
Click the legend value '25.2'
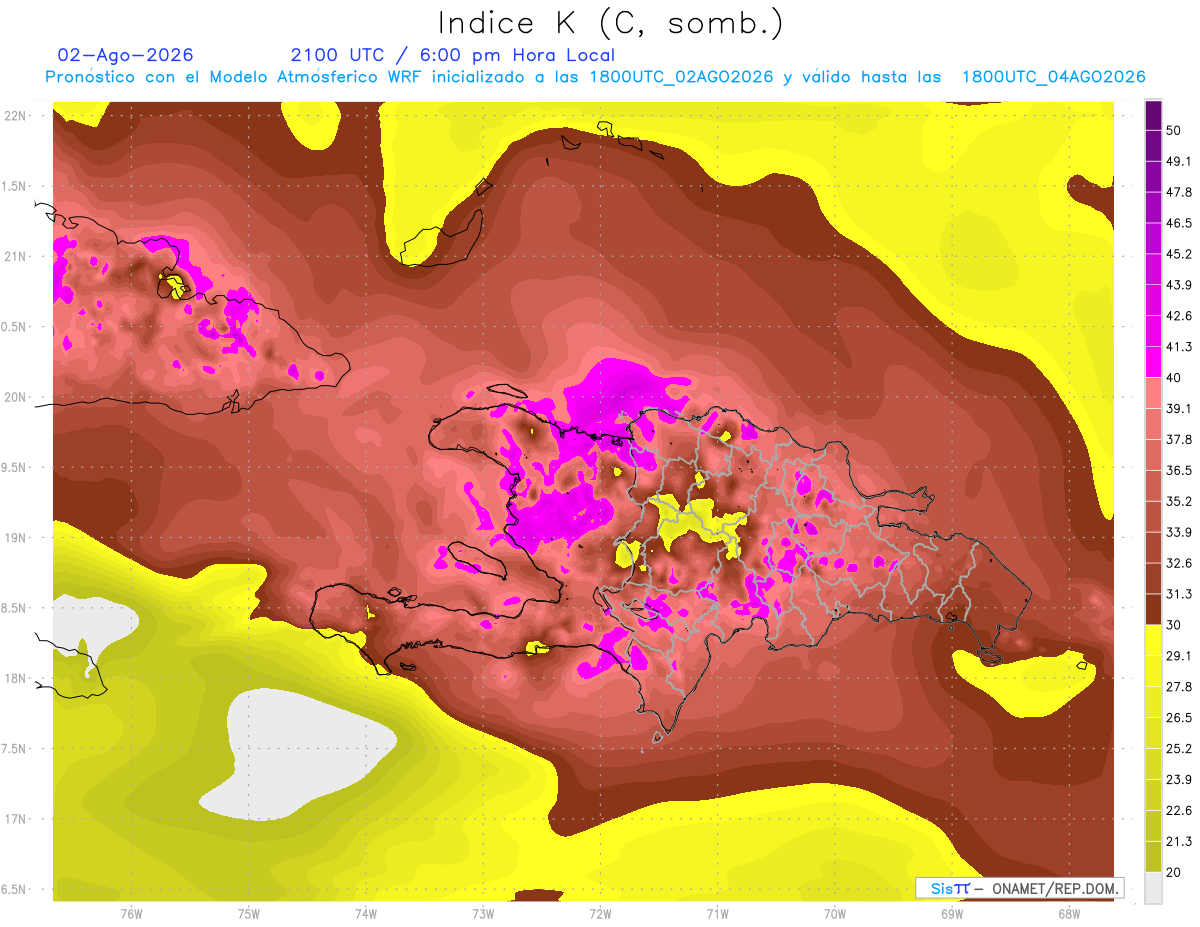(x=1180, y=749)
